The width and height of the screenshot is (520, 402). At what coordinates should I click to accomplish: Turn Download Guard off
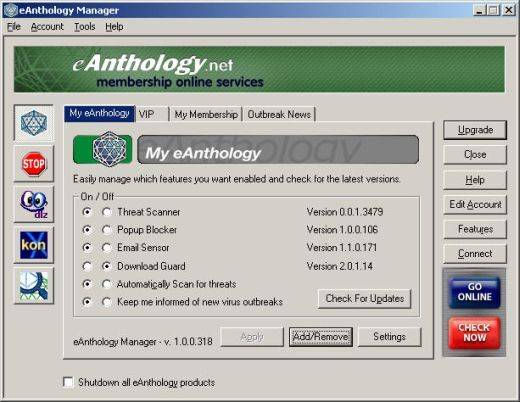coord(107,266)
